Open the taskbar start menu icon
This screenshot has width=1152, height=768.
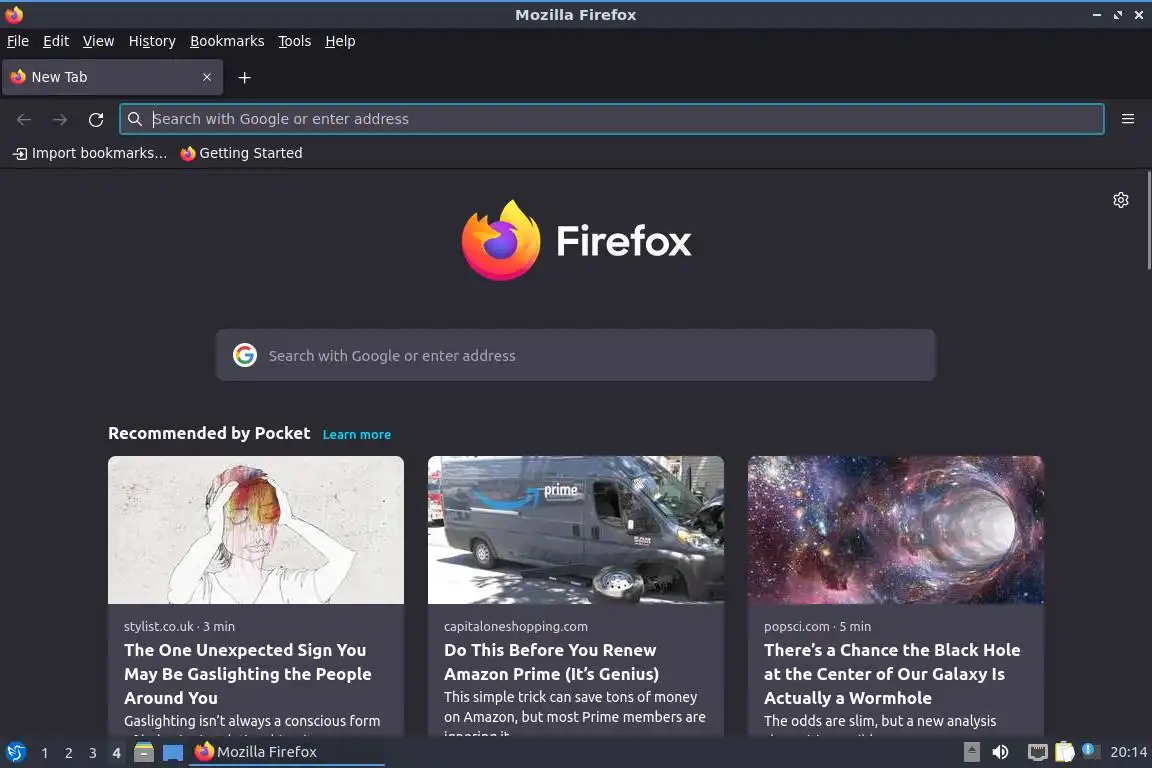[x=15, y=753]
